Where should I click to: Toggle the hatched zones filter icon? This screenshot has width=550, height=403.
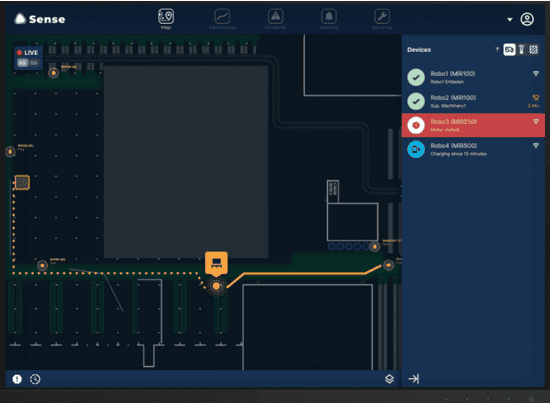(x=533, y=50)
